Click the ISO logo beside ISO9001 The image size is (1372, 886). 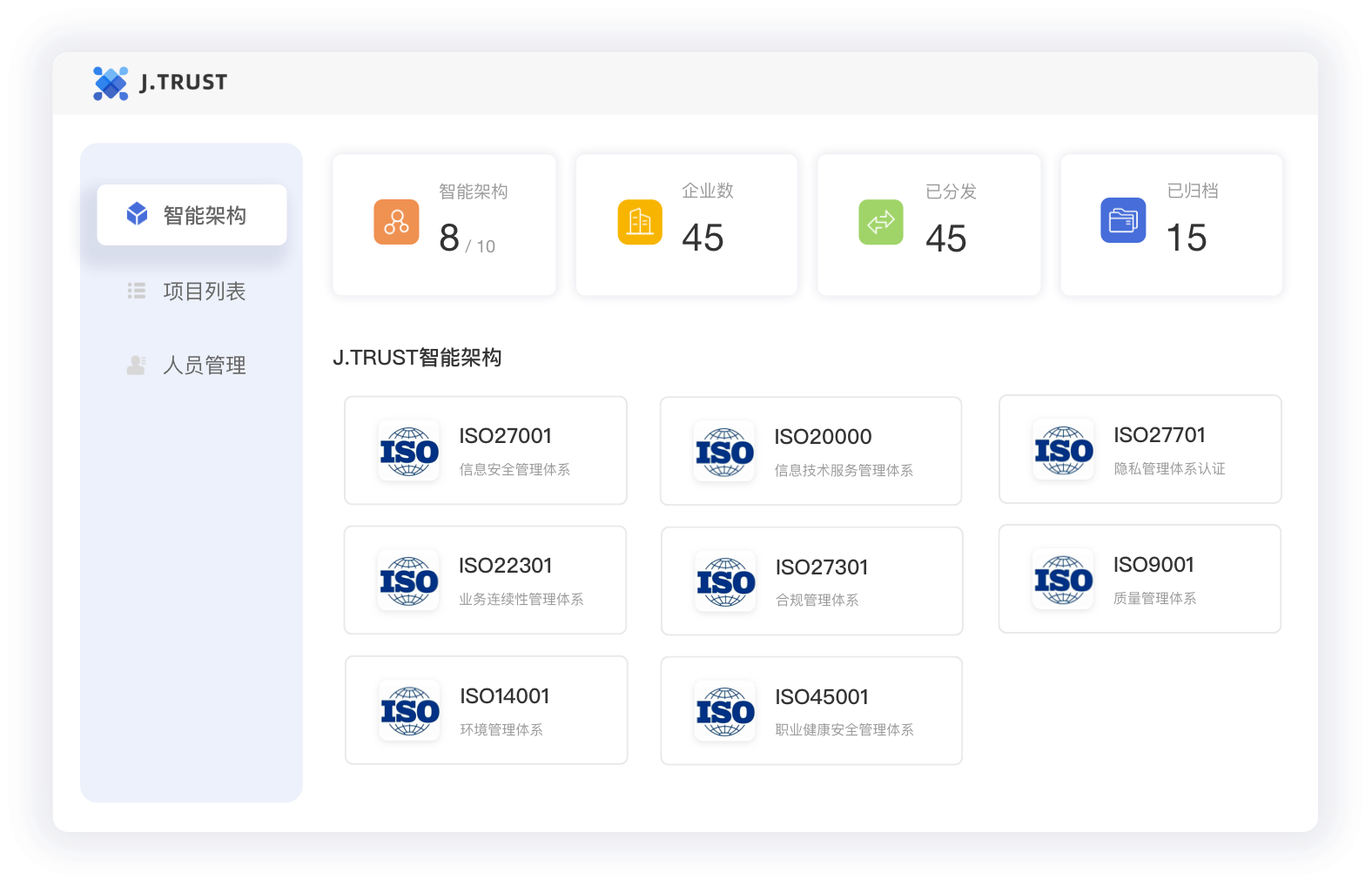[x=1063, y=580]
